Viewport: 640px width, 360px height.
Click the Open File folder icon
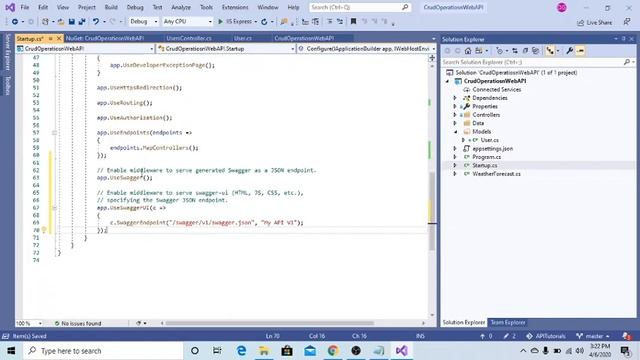click(x=61, y=22)
